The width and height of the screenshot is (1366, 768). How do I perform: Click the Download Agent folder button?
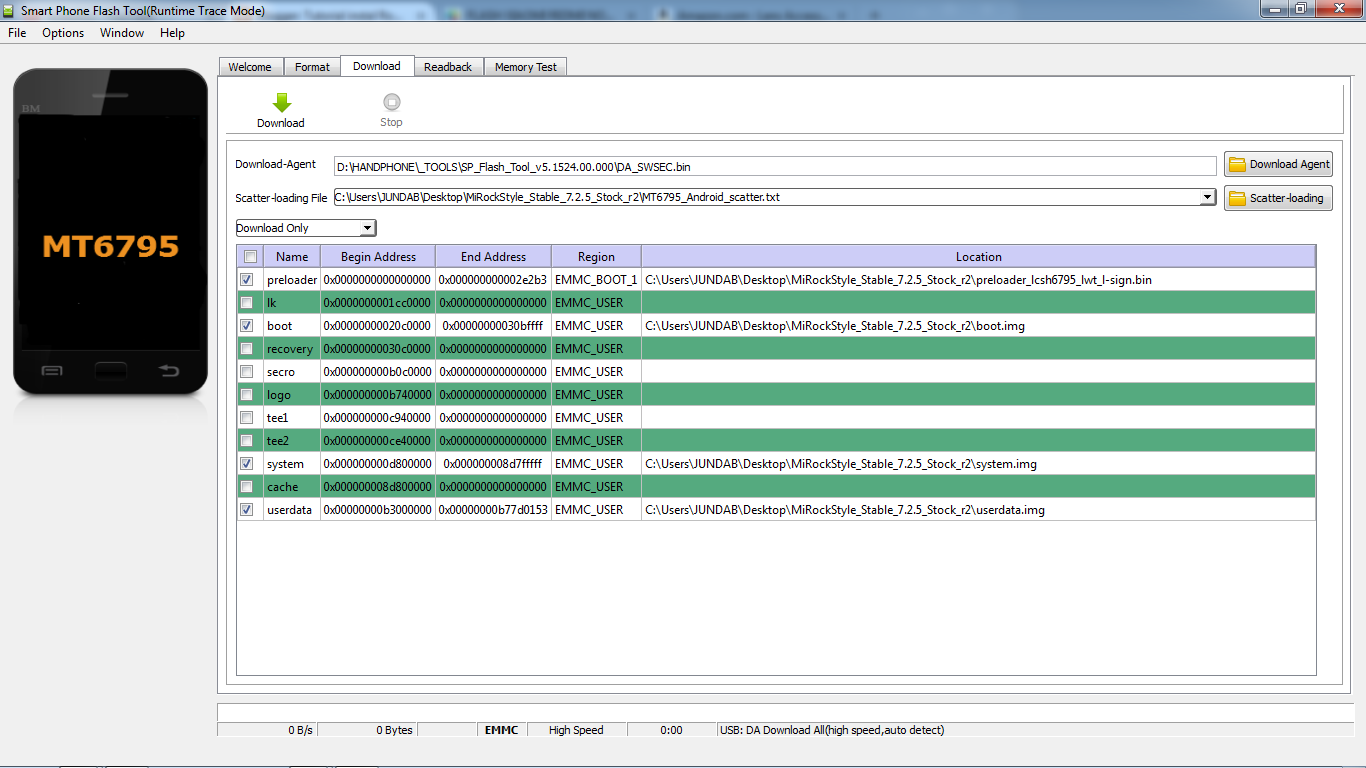point(1278,164)
